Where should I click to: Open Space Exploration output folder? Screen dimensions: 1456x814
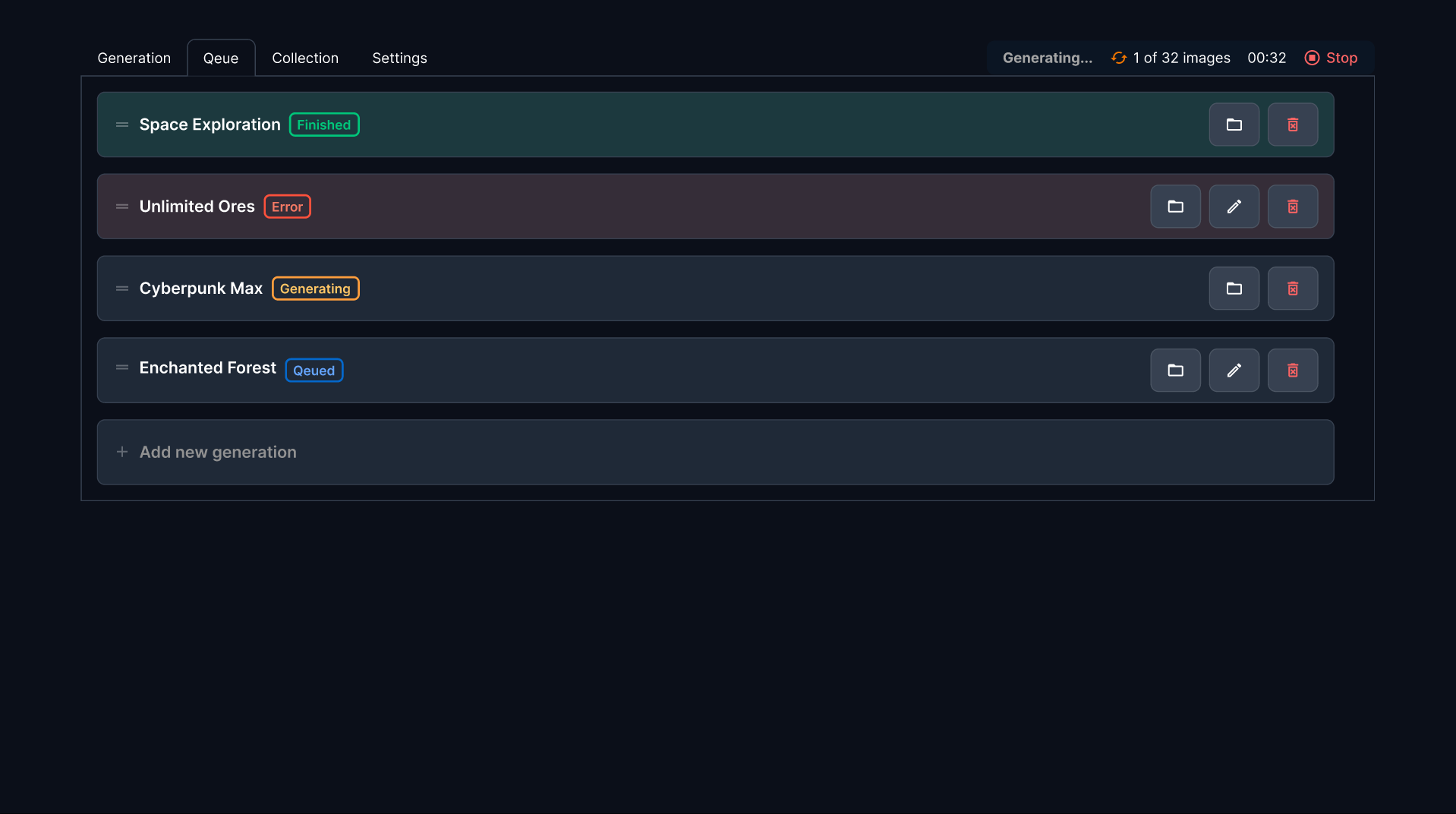pos(1234,124)
